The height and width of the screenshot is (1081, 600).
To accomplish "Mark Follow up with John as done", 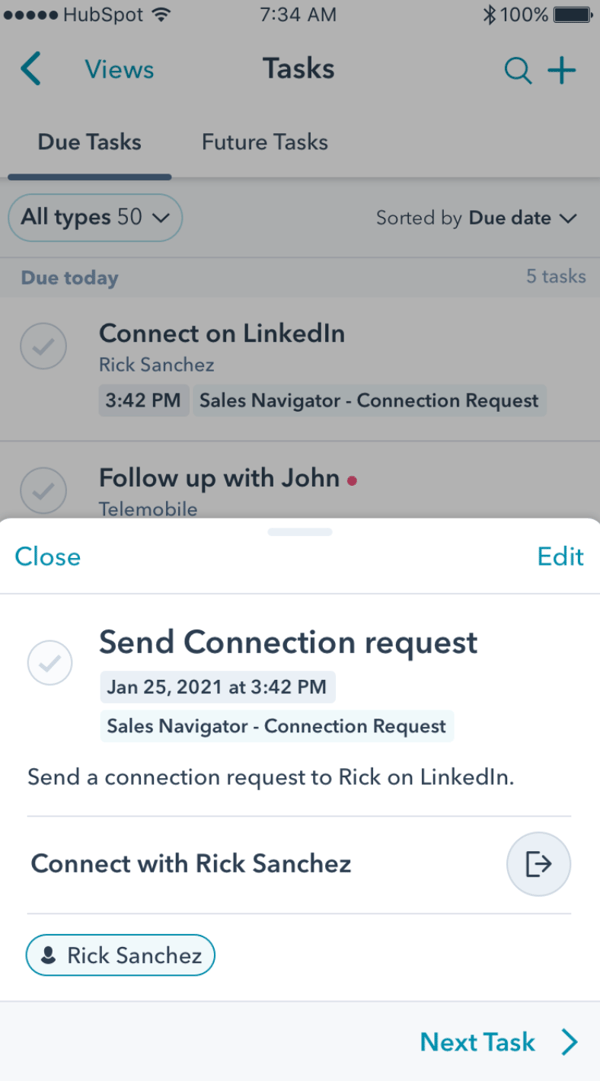I will coord(43,491).
